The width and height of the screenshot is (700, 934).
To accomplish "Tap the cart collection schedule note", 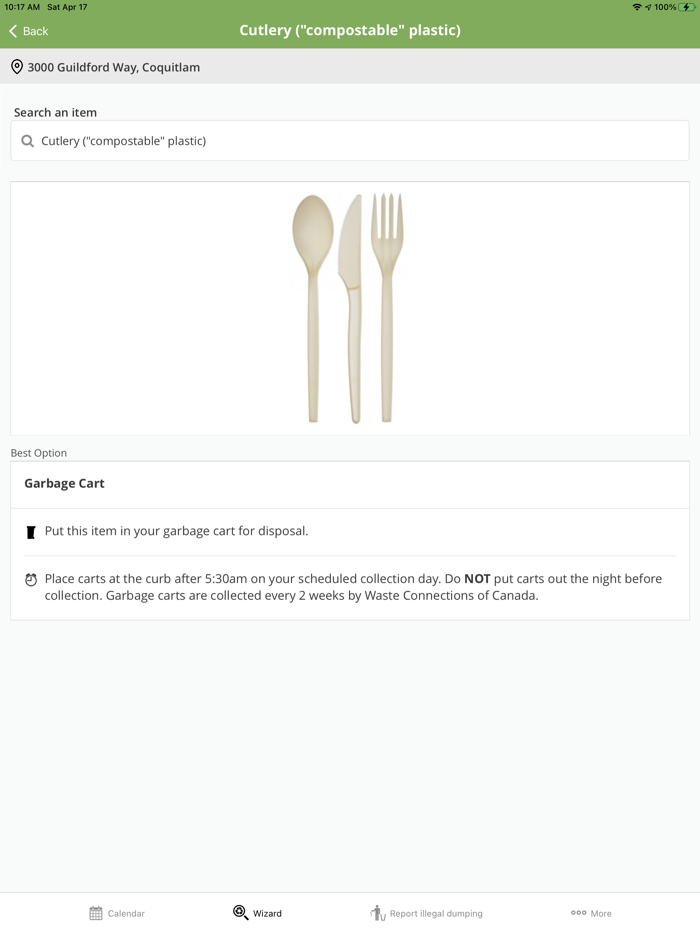I will point(353,587).
